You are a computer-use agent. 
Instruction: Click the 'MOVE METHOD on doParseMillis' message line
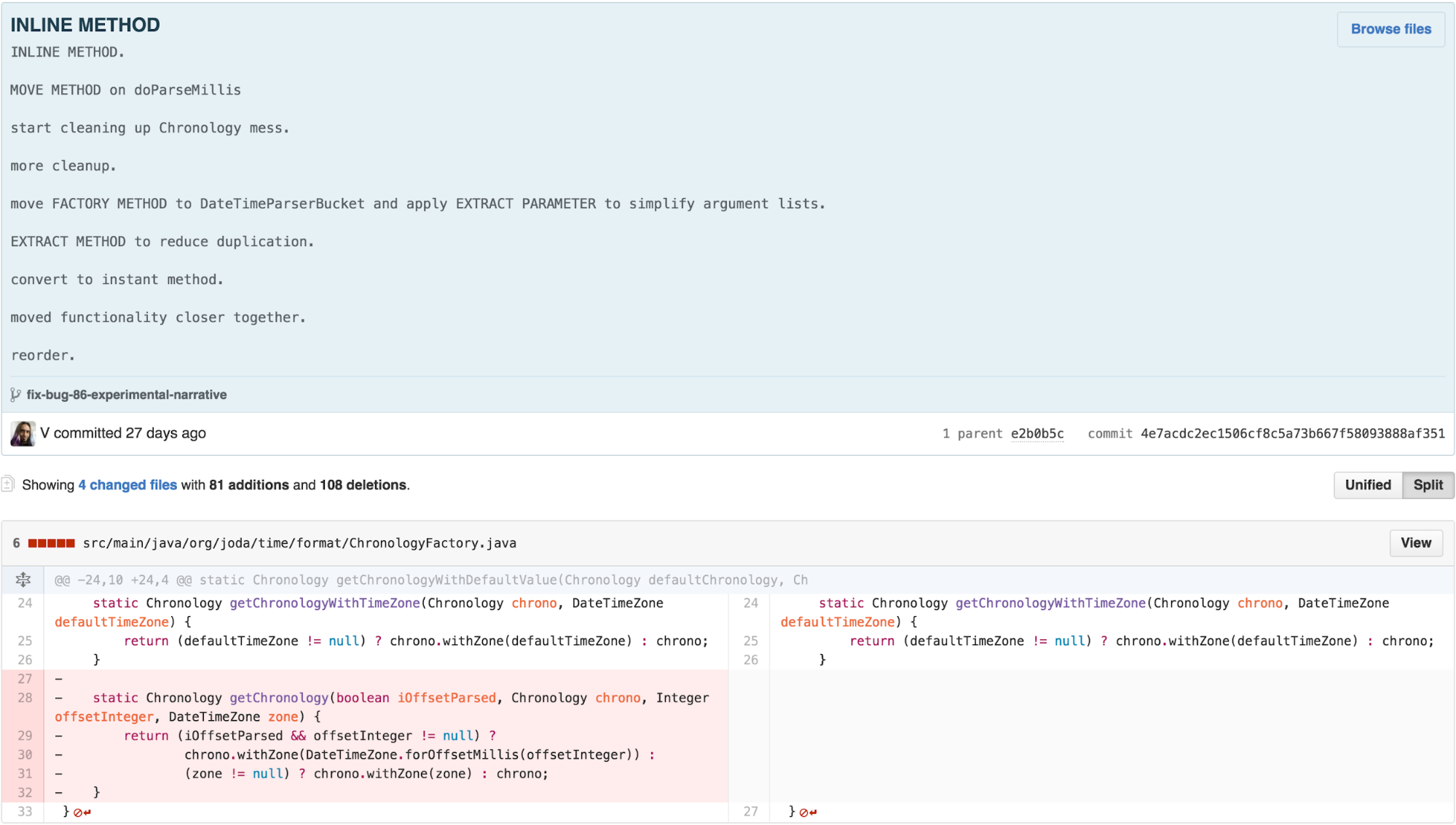point(125,90)
